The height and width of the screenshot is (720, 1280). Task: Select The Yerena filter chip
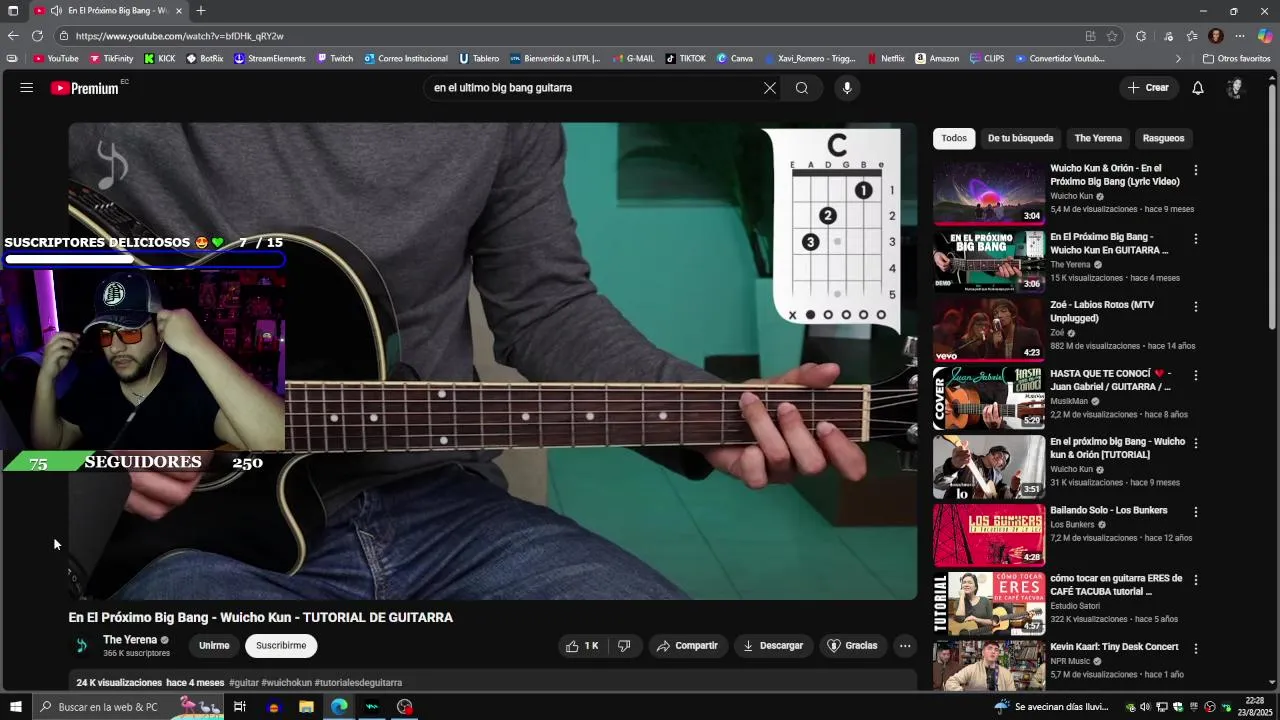click(1098, 138)
